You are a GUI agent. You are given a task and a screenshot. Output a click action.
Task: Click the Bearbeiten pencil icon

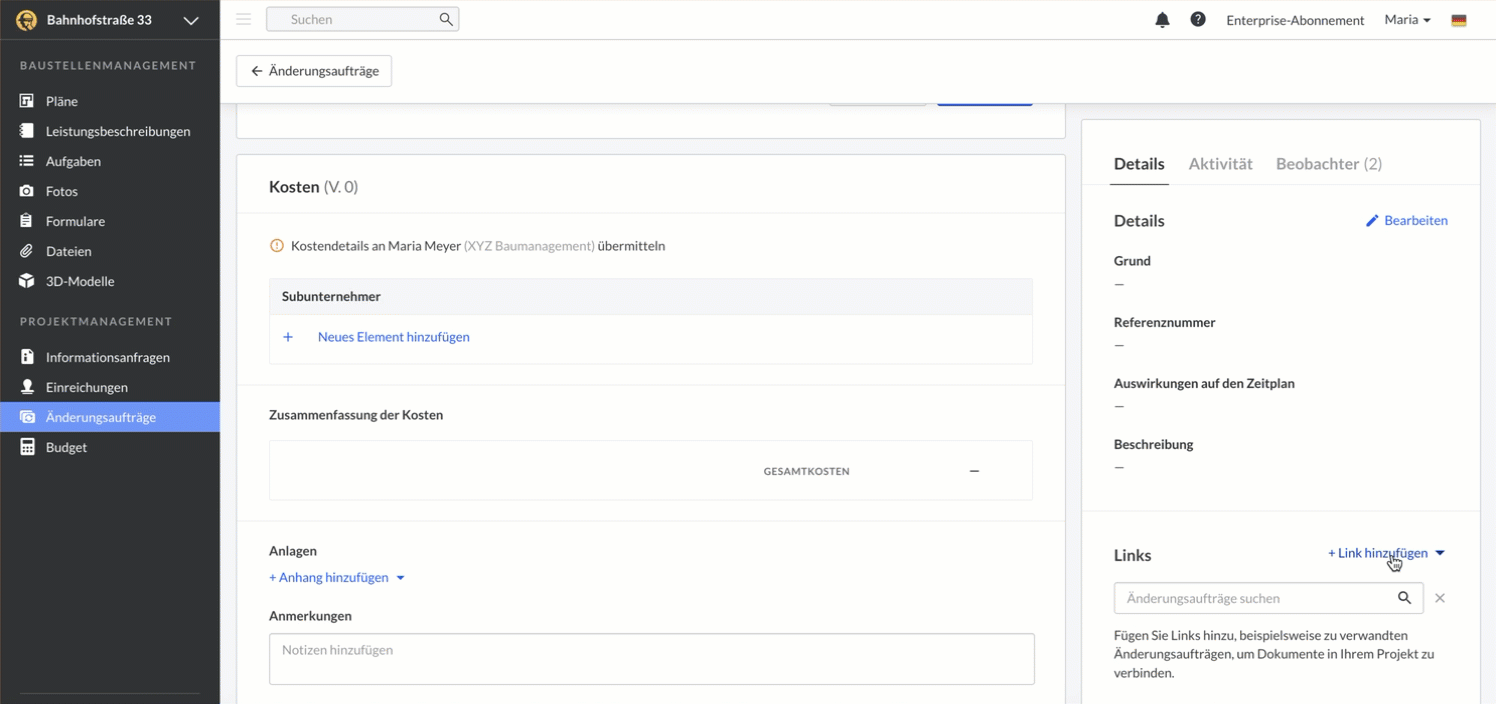click(x=1372, y=221)
